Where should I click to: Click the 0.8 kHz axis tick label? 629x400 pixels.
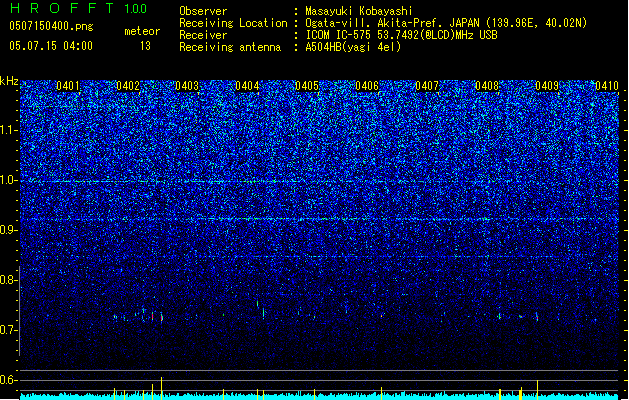[x=9, y=280]
